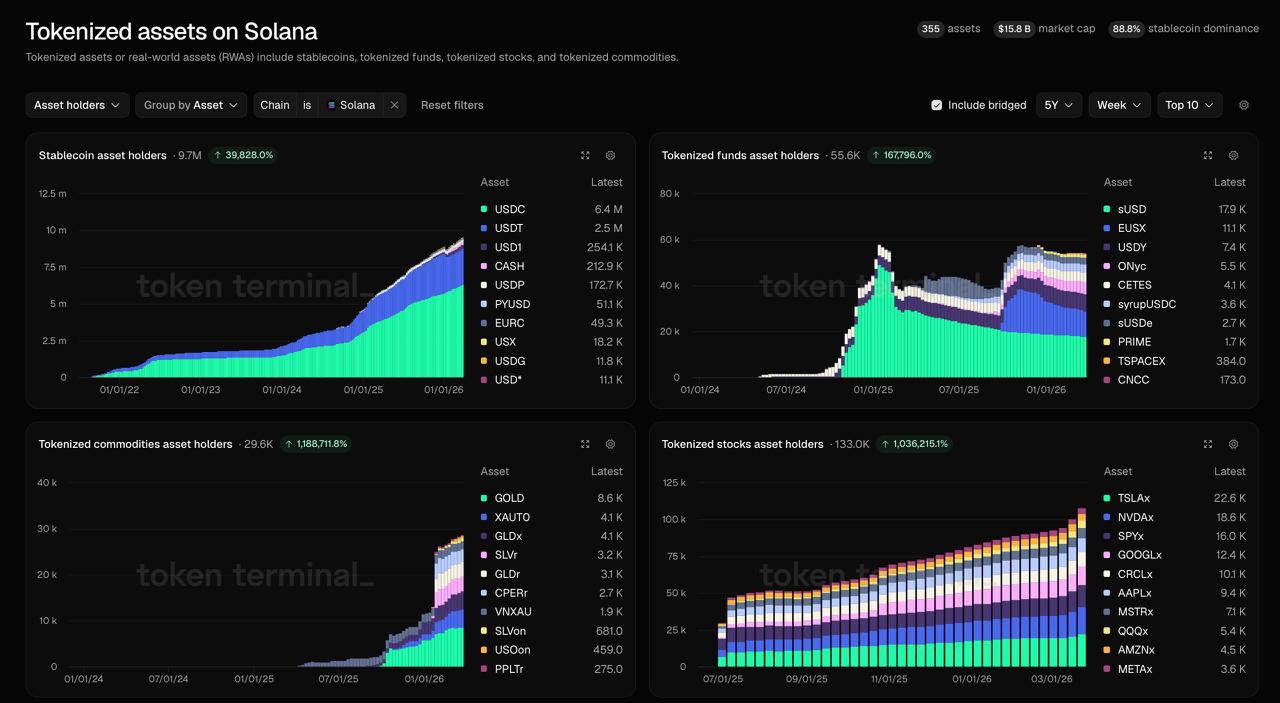
Task: Toggle TSLAx series in stocks legend
Action: pyautogui.click(x=1135, y=498)
